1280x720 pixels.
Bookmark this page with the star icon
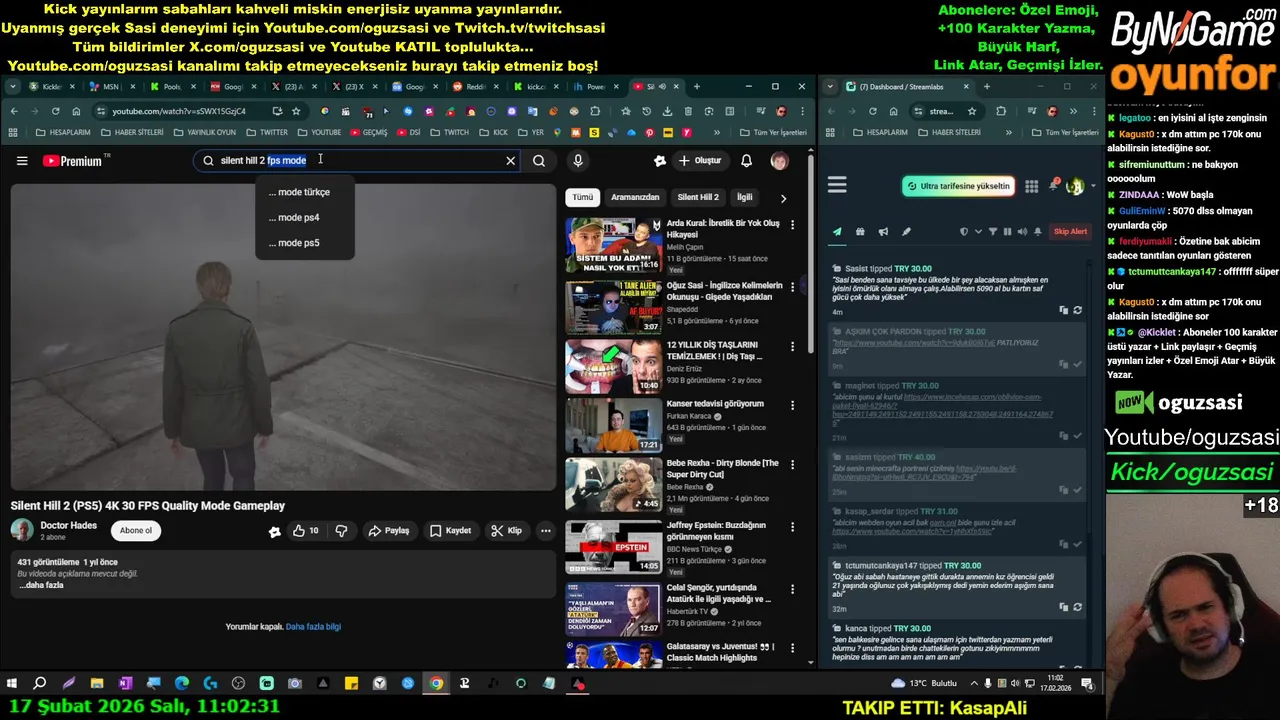click(296, 111)
